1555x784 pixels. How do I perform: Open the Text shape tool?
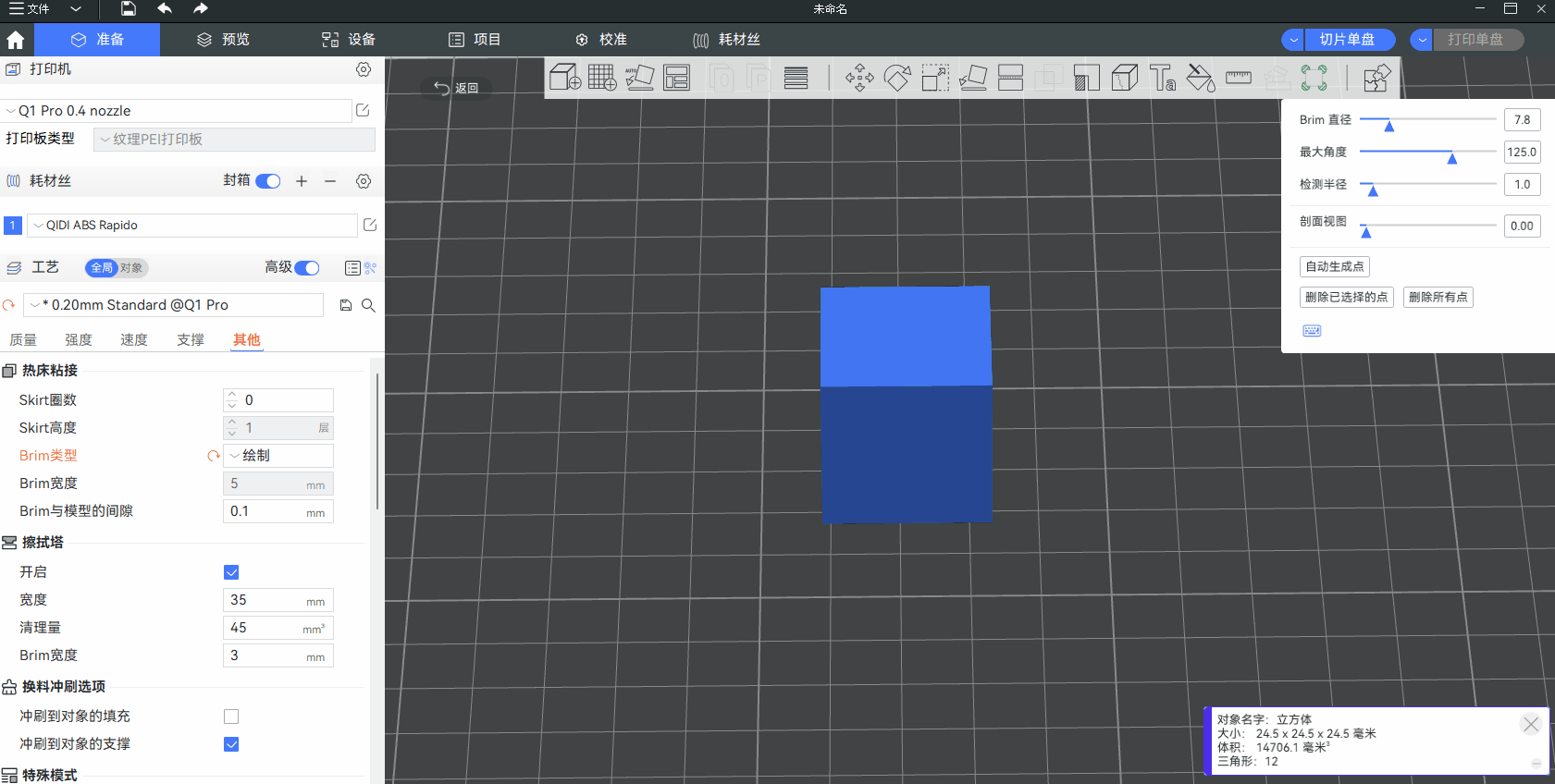[x=1162, y=78]
